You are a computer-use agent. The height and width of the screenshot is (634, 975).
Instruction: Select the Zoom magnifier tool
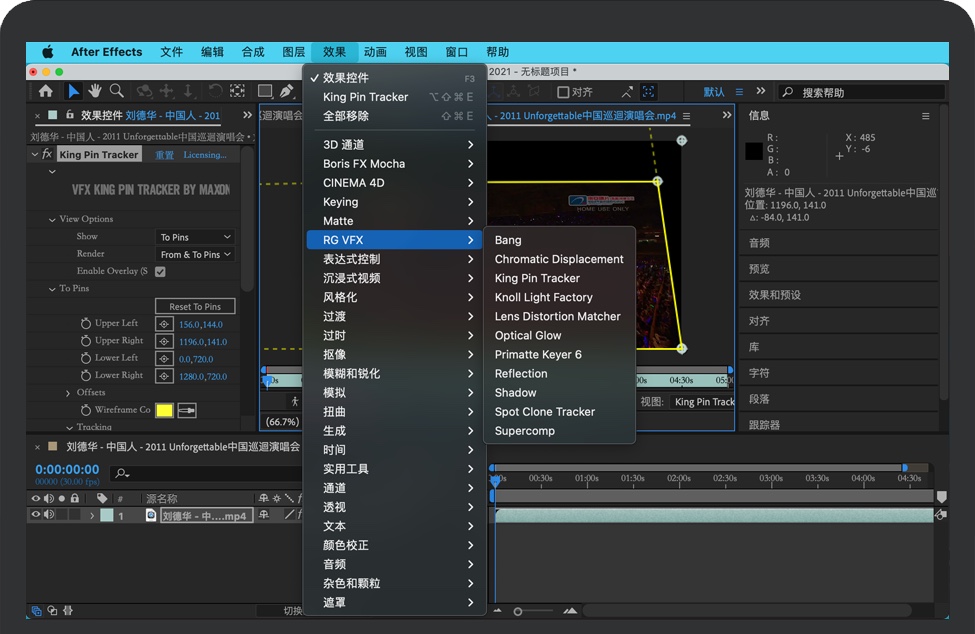click(116, 91)
